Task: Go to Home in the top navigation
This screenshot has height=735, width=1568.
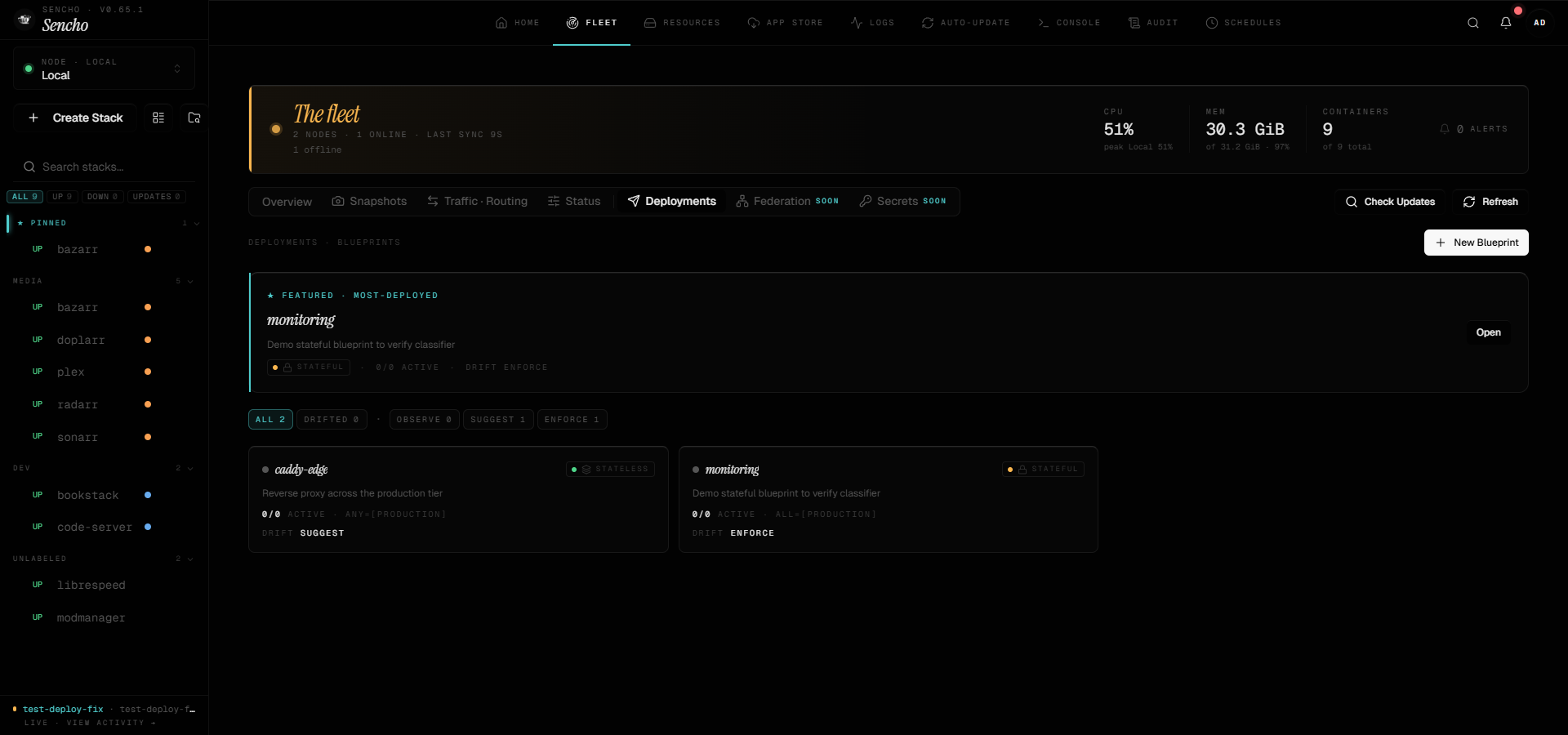Action: [x=518, y=23]
